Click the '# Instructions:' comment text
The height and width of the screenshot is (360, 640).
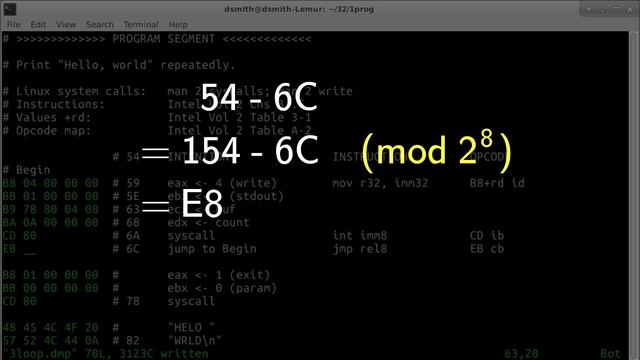[x=53, y=104]
